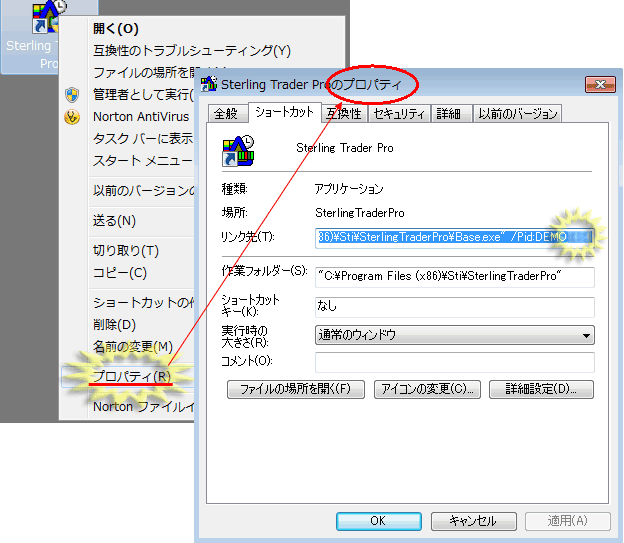Open the 実行時の大きさ dropdown

tap(454, 335)
